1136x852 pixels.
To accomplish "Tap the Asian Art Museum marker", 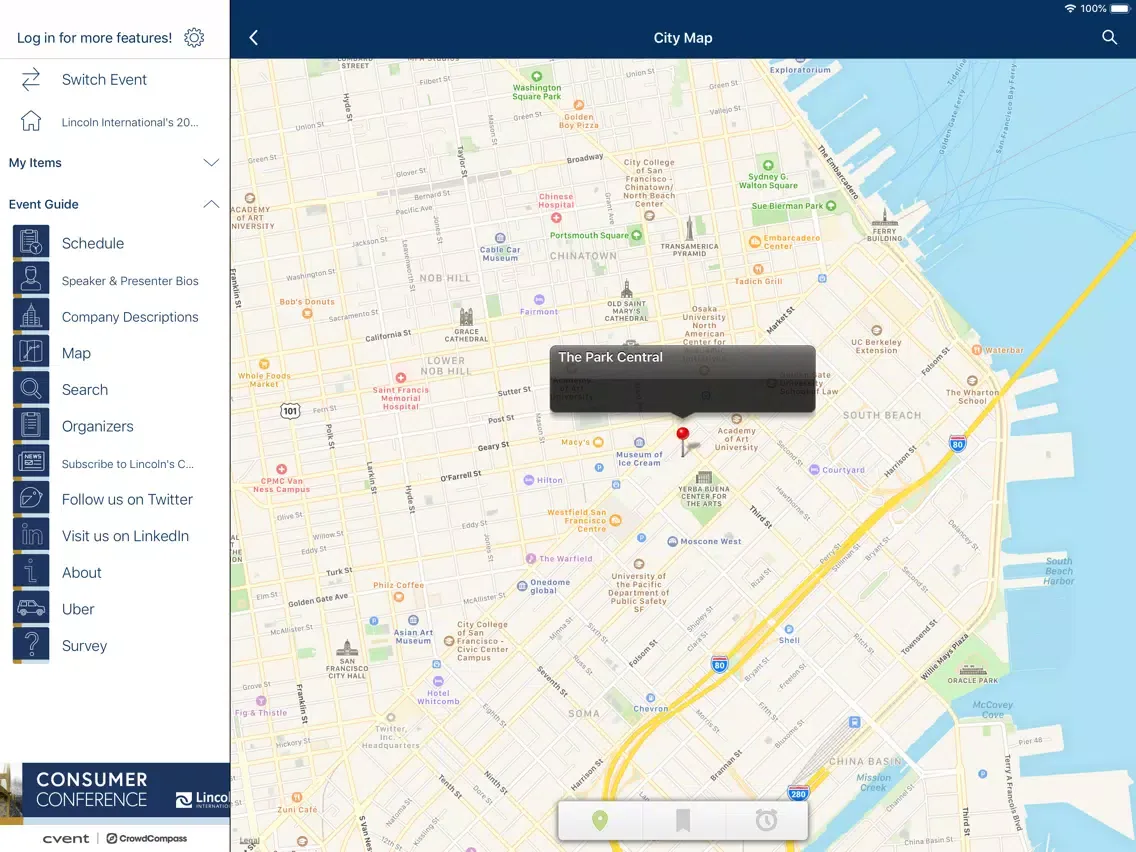I will coord(413,620).
